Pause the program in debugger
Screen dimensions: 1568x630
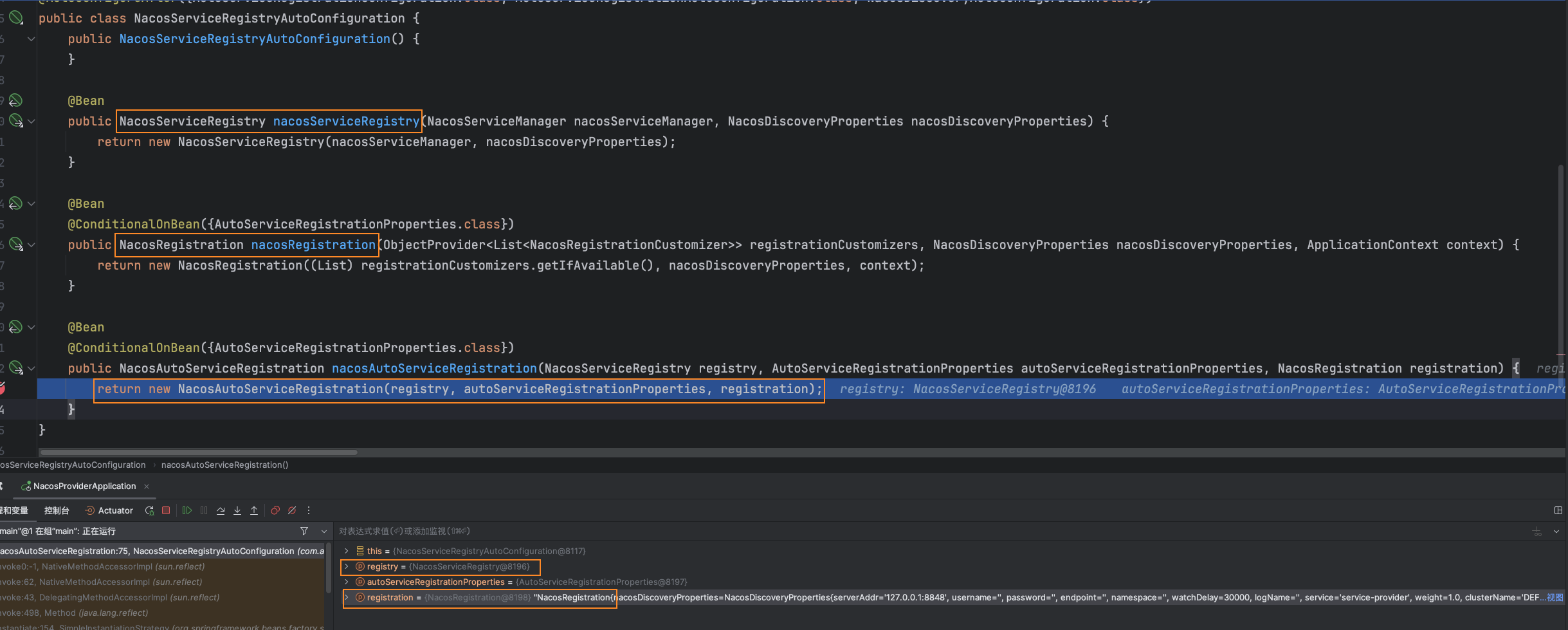204,510
